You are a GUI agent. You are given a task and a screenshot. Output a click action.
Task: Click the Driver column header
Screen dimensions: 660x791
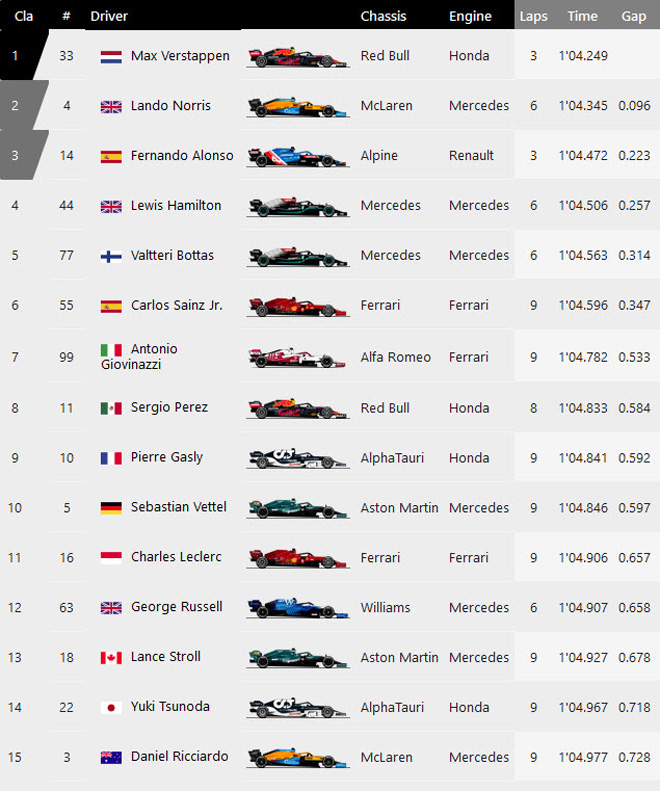(x=109, y=16)
